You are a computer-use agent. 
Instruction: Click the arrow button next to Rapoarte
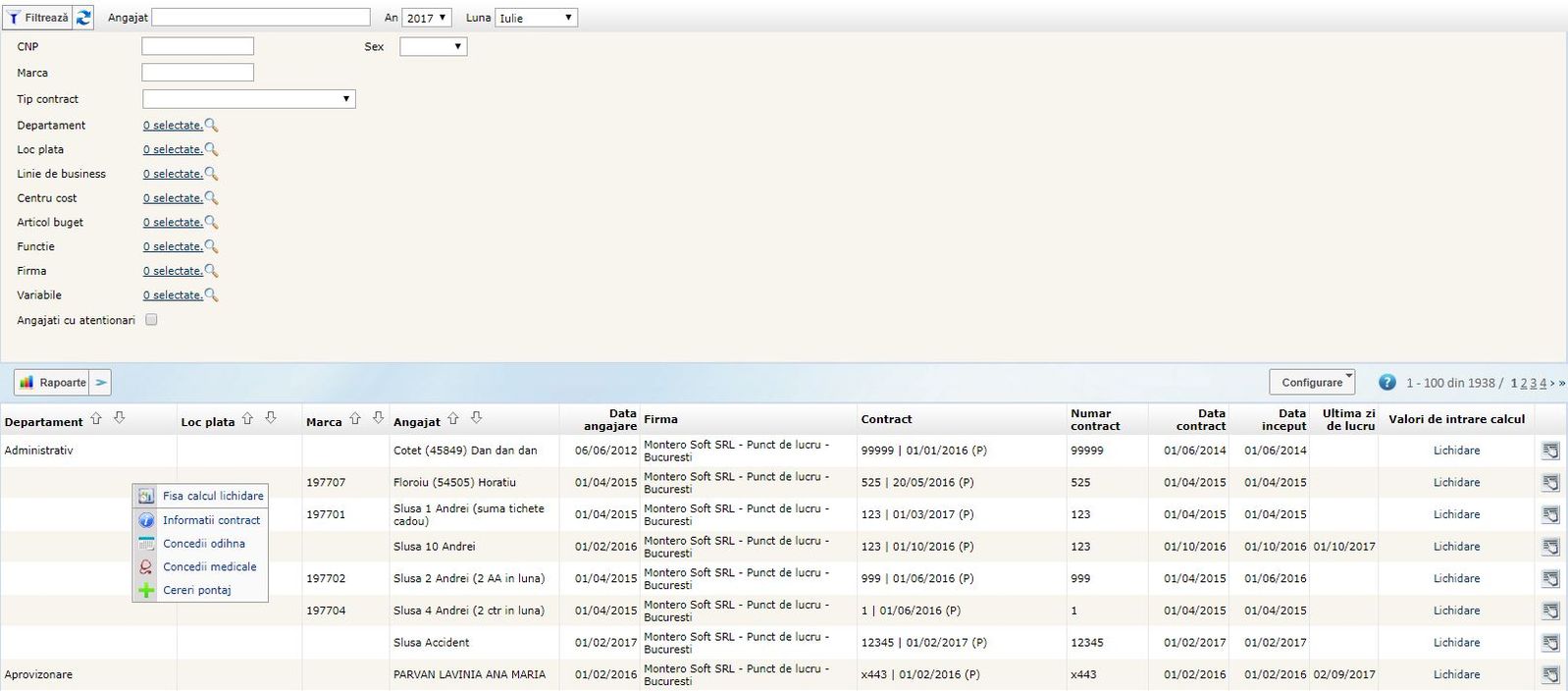[x=101, y=383]
